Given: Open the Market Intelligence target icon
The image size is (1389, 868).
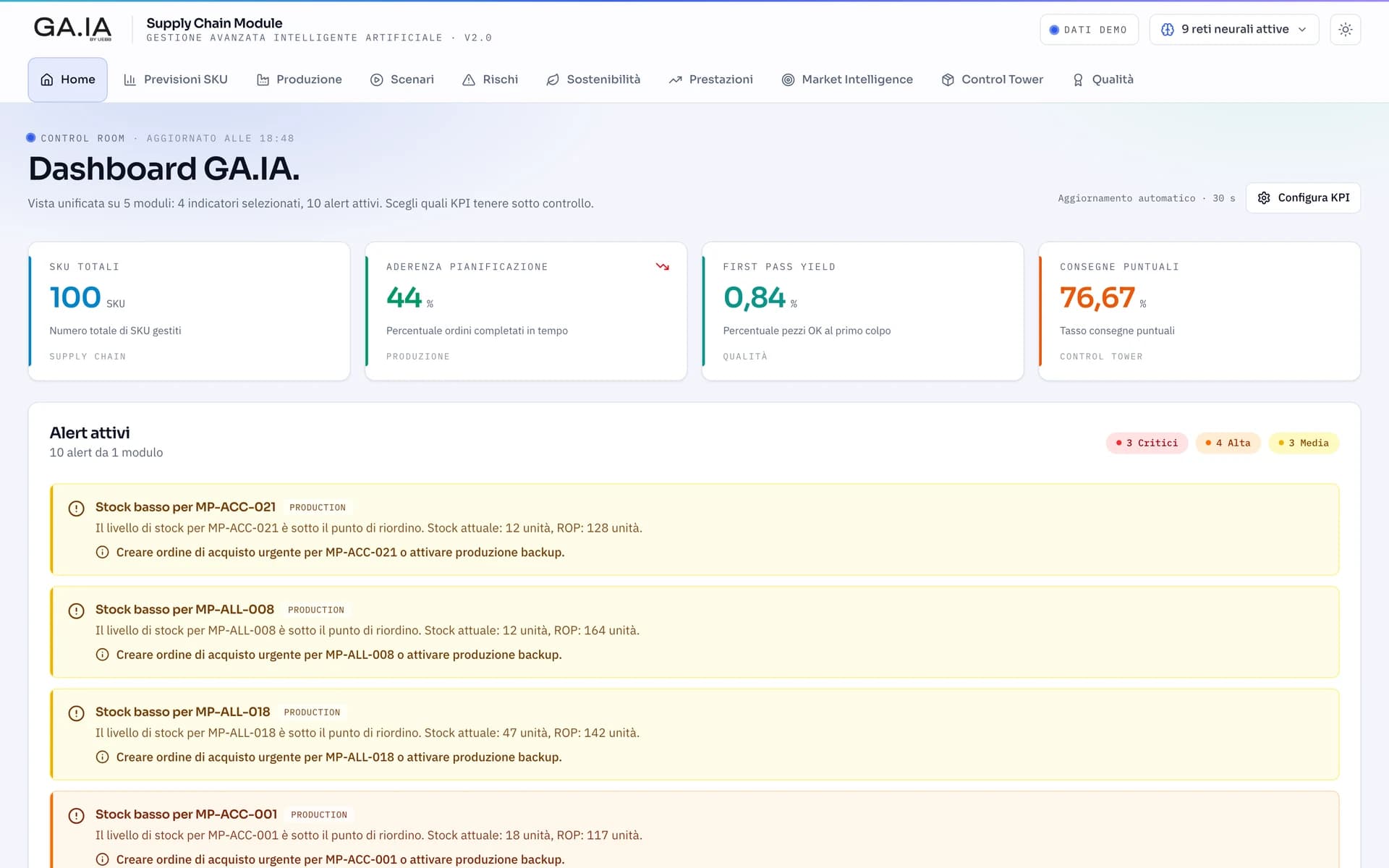Looking at the screenshot, I should click(788, 80).
